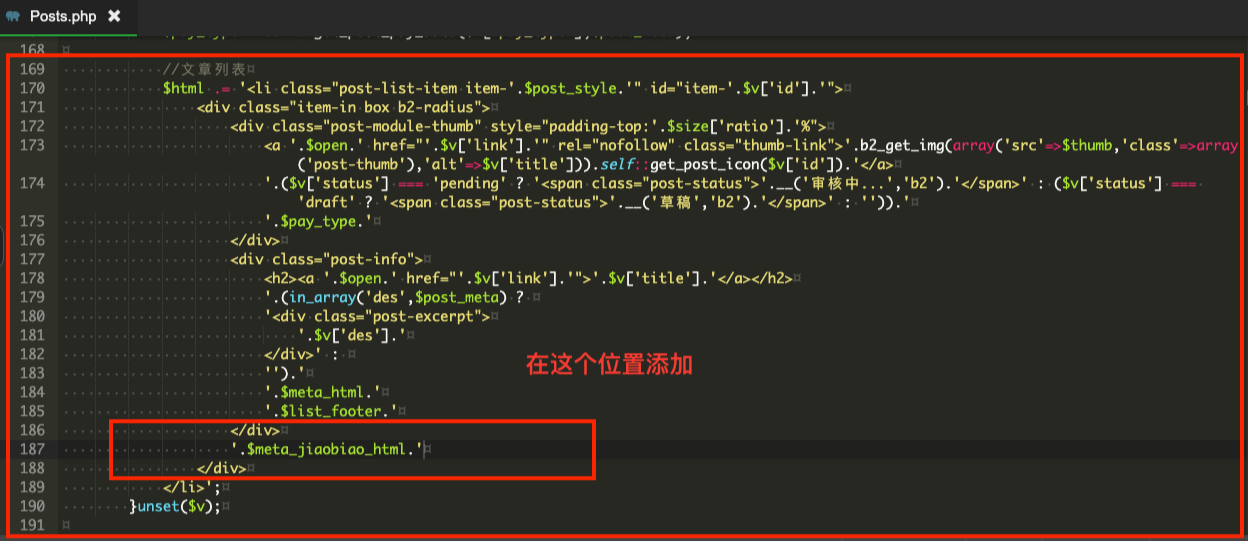
Task: Click line number 190 in gutter
Action: tap(31, 506)
